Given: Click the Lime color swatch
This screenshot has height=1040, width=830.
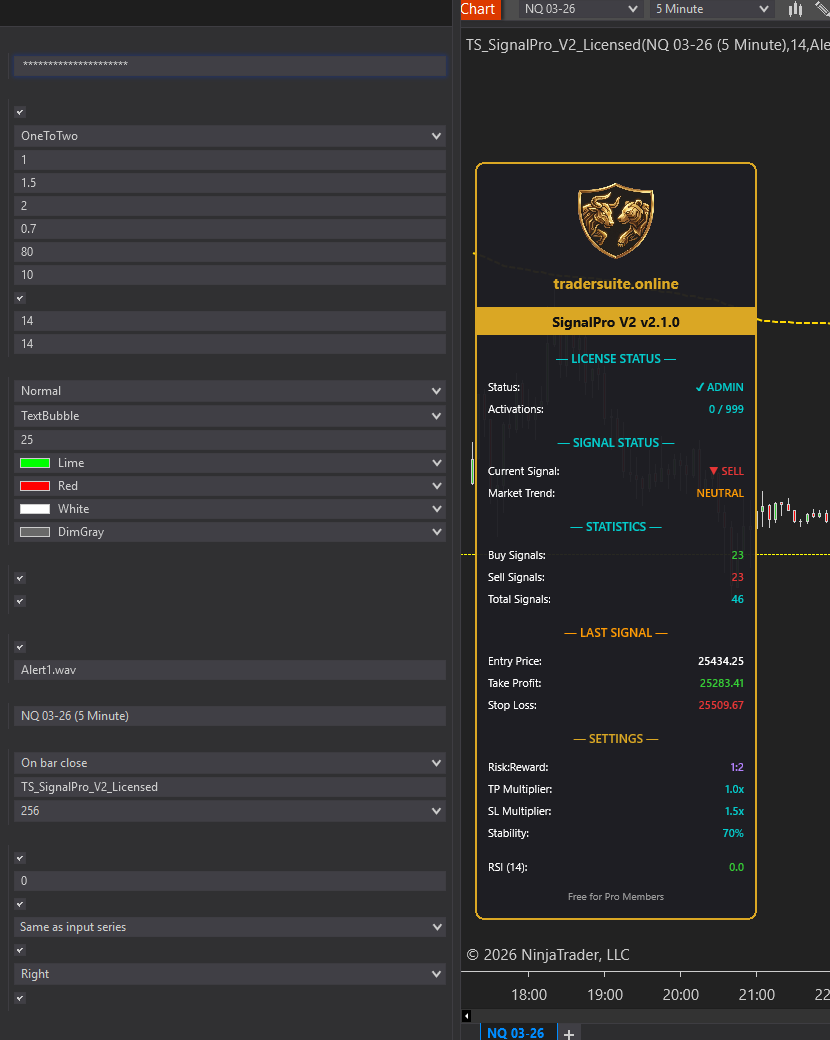Looking at the screenshot, I should [x=35, y=463].
